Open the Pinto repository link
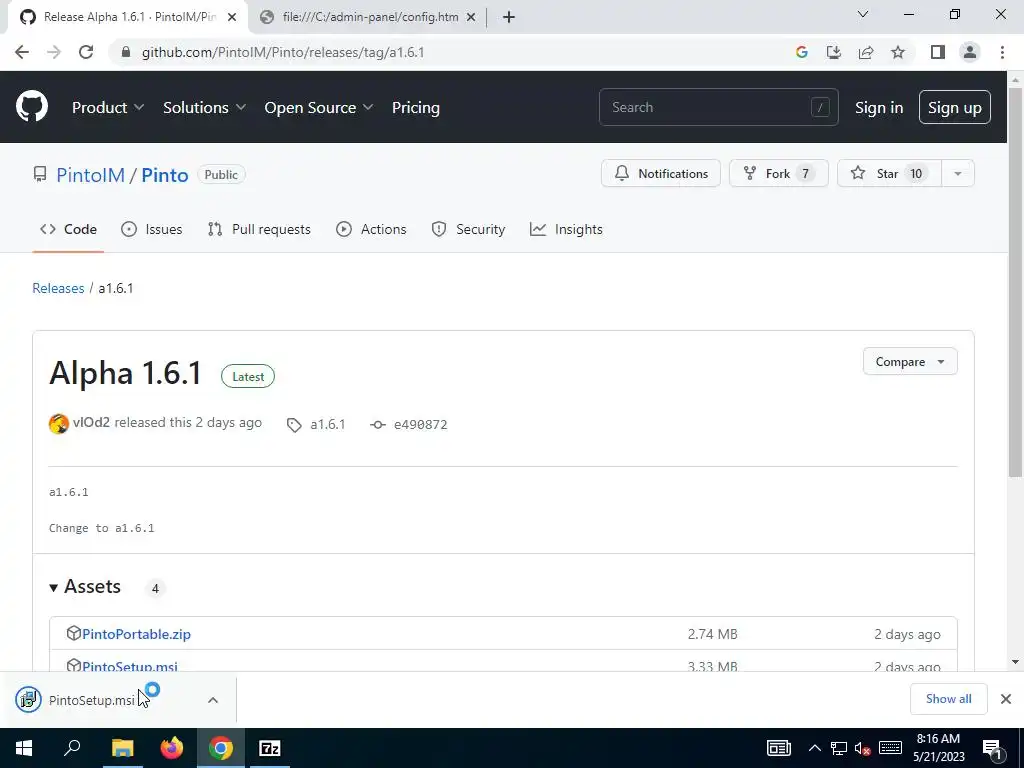This screenshot has width=1024, height=768. click(x=165, y=175)
